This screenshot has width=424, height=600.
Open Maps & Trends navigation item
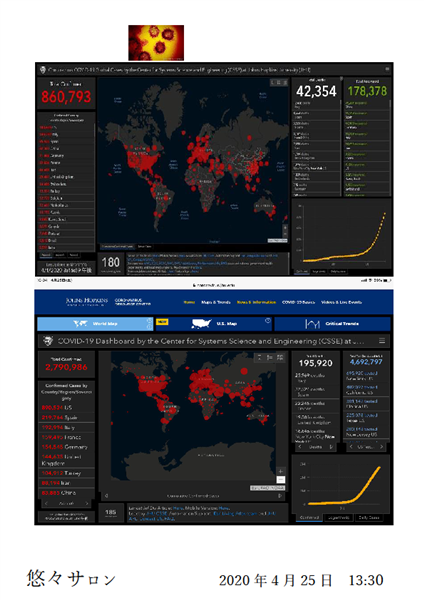click(216, 302)
